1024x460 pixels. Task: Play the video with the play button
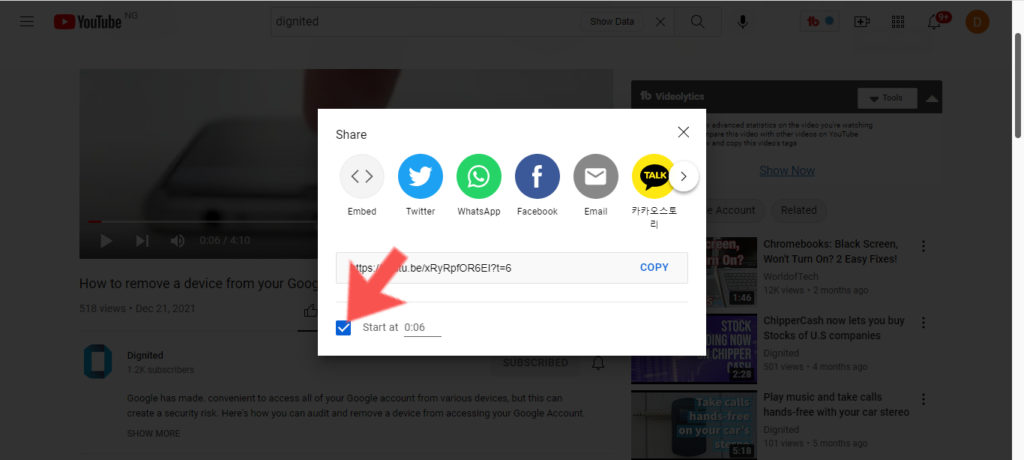[x=106, y=241]
